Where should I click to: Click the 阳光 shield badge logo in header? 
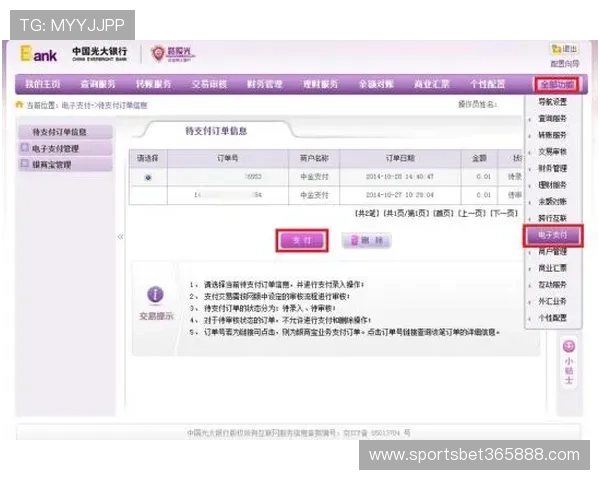pyautogui.click(x=158, y=53)
